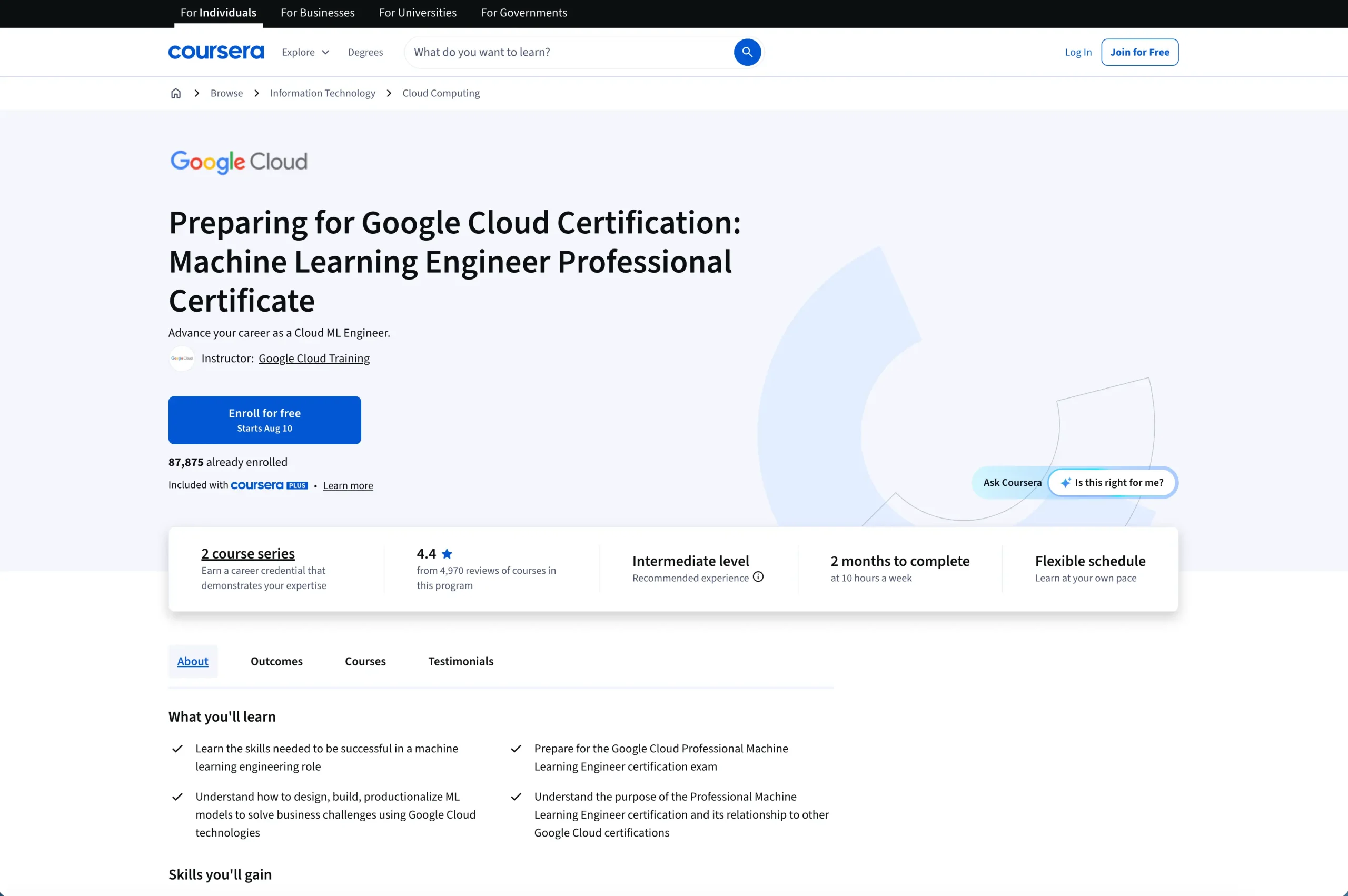Click the Google Cloud logo
1348x896 pixels.
pos(239,162)
